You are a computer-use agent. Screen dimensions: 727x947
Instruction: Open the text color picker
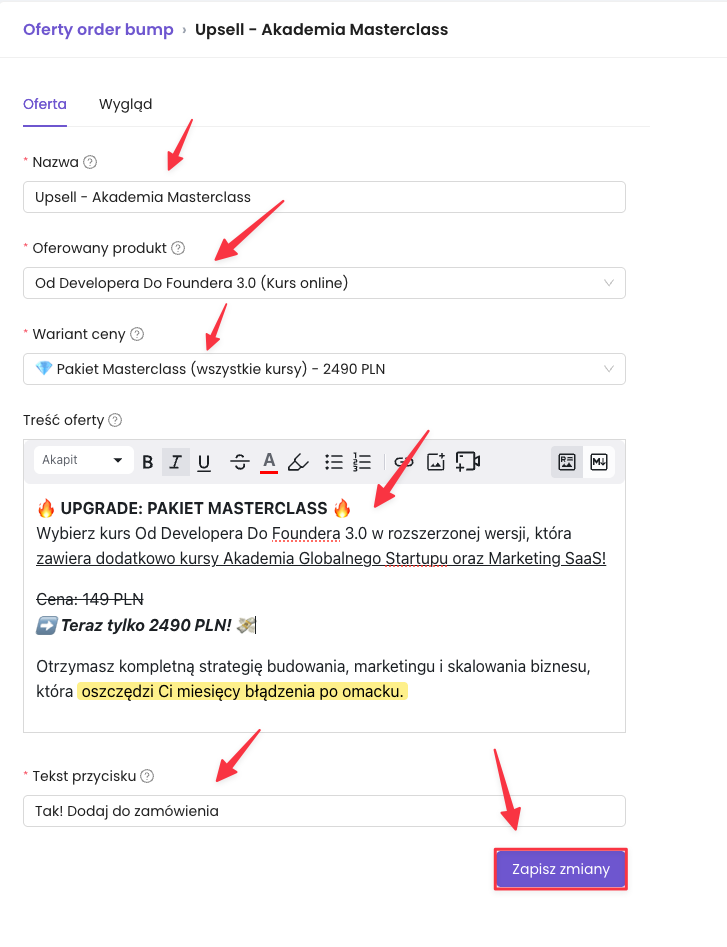coord(268,461)
